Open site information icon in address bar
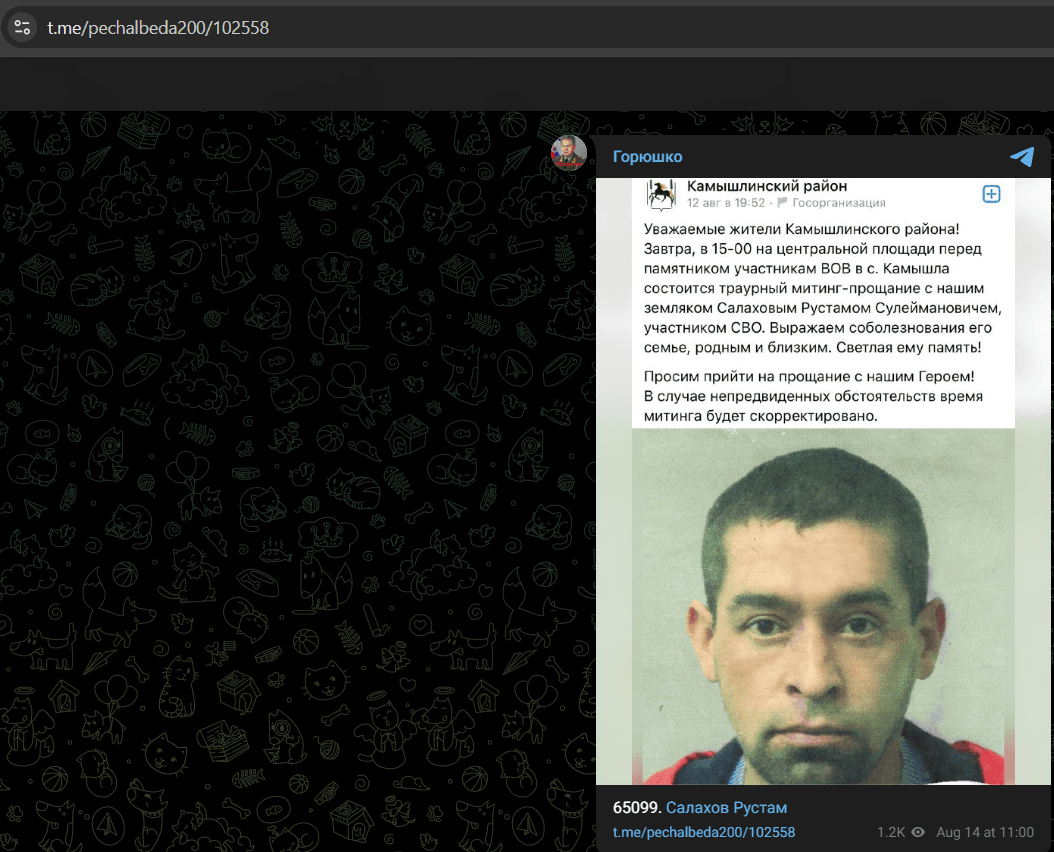The image size is (1054, 852). click(x=22, y=28)
